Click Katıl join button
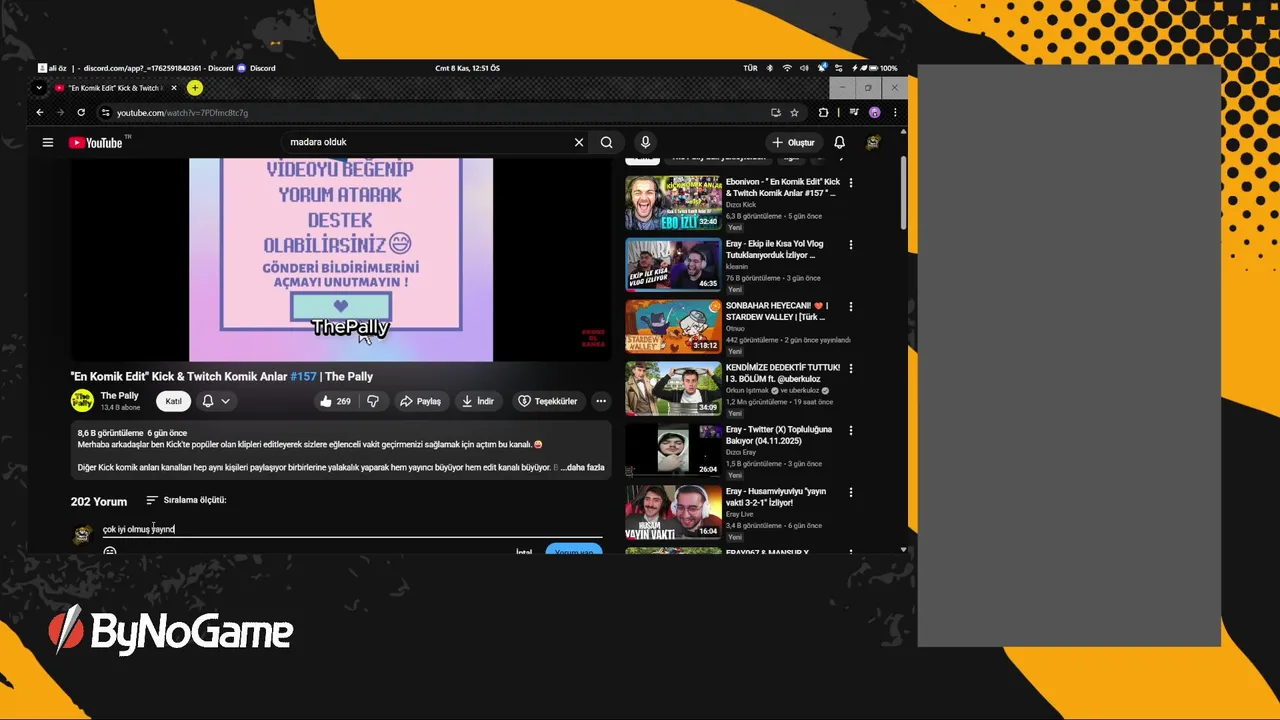 pos(173,401)
